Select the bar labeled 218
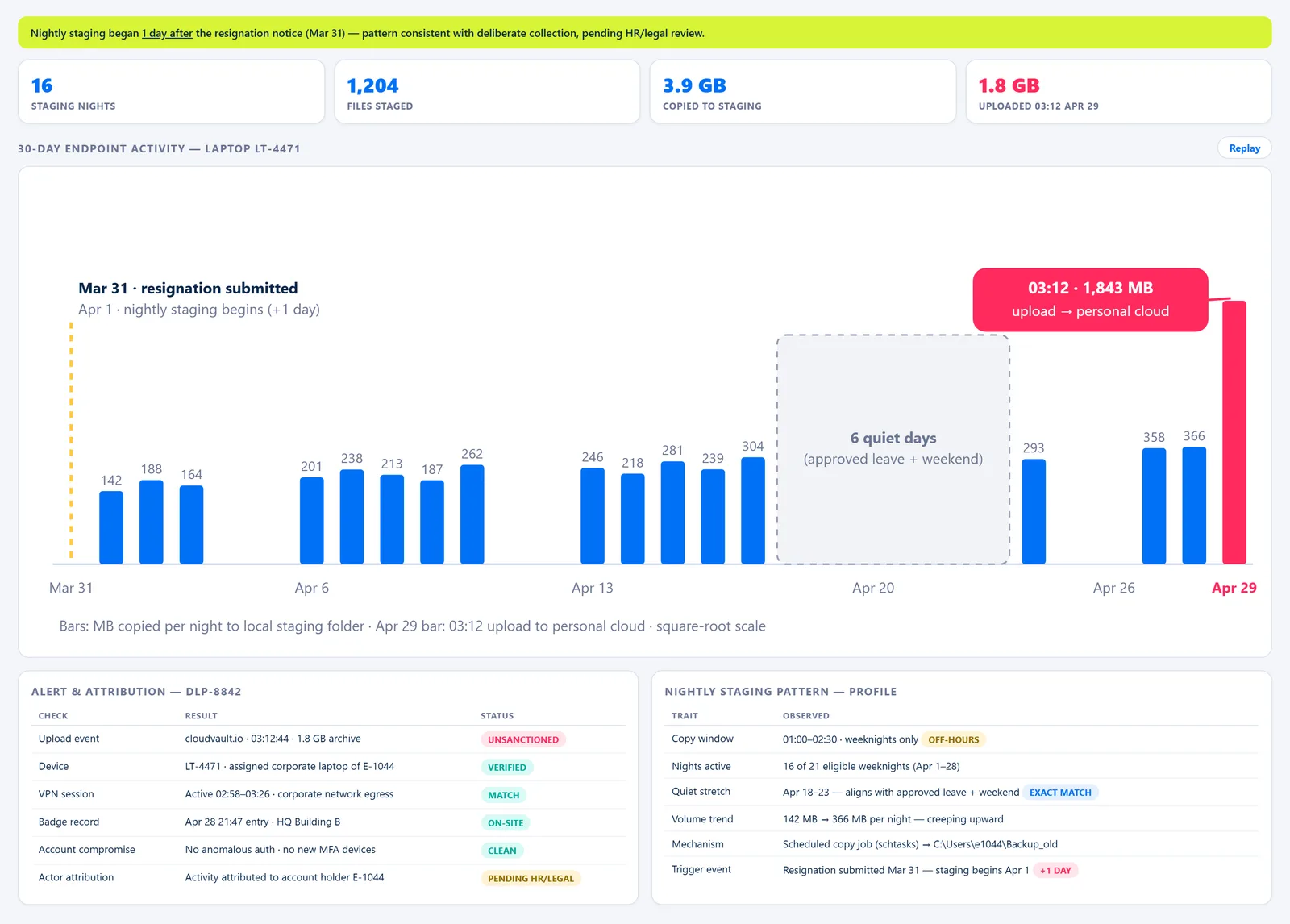1290x924 pixels. tap(633, 518)
